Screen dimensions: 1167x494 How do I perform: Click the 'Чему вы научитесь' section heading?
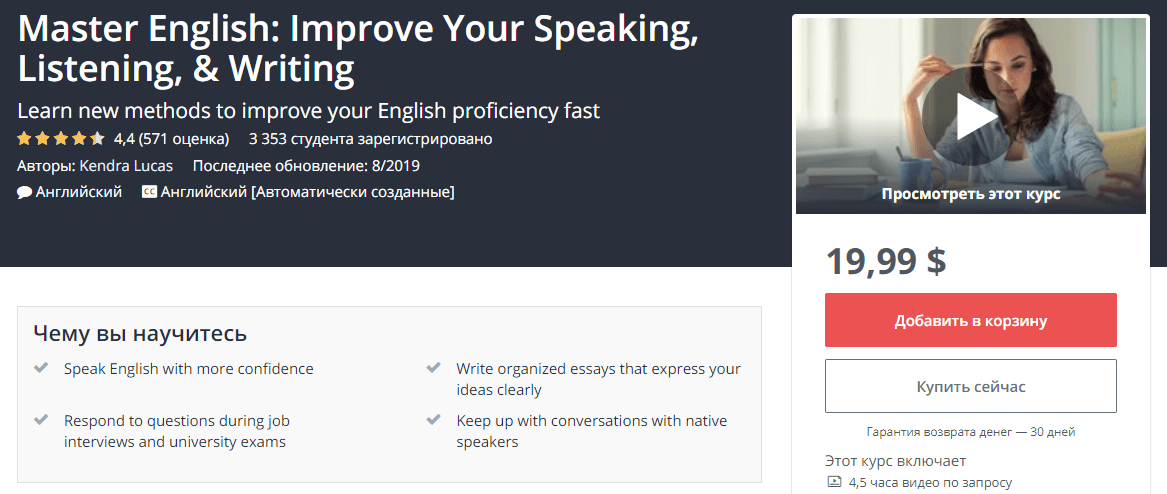(140, 333)
